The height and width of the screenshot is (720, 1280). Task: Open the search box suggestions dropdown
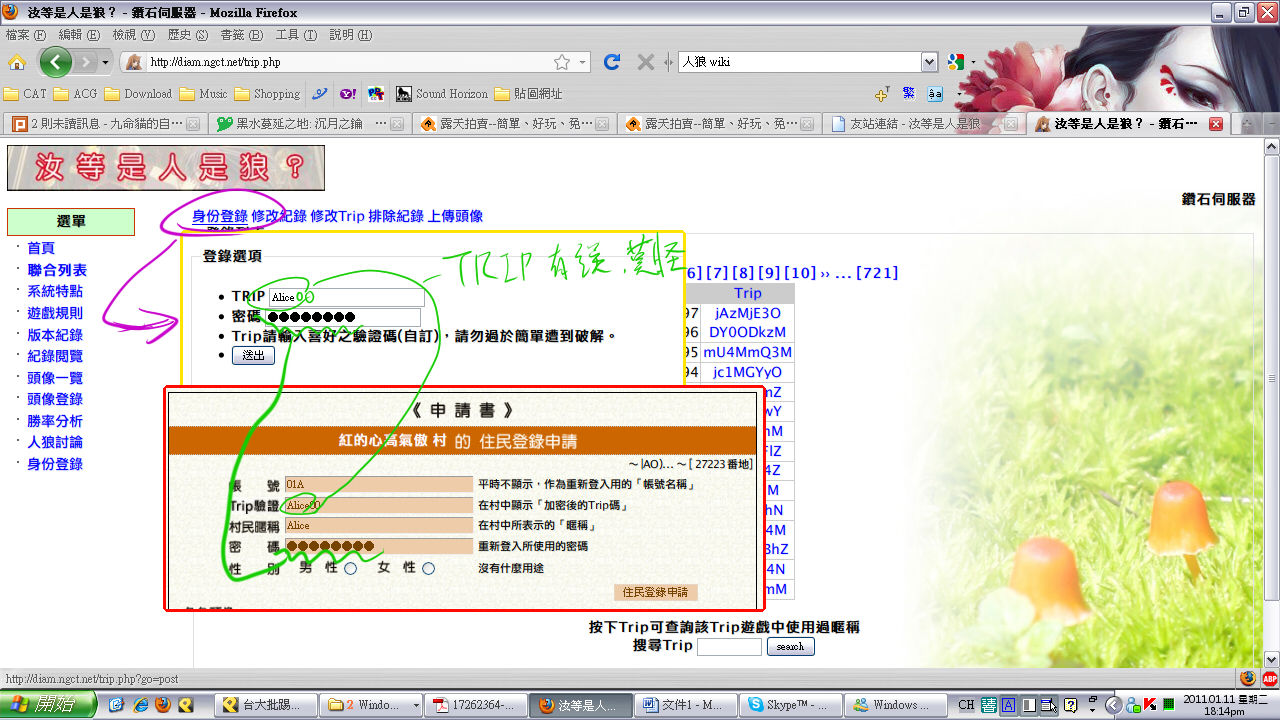(929, 62)
